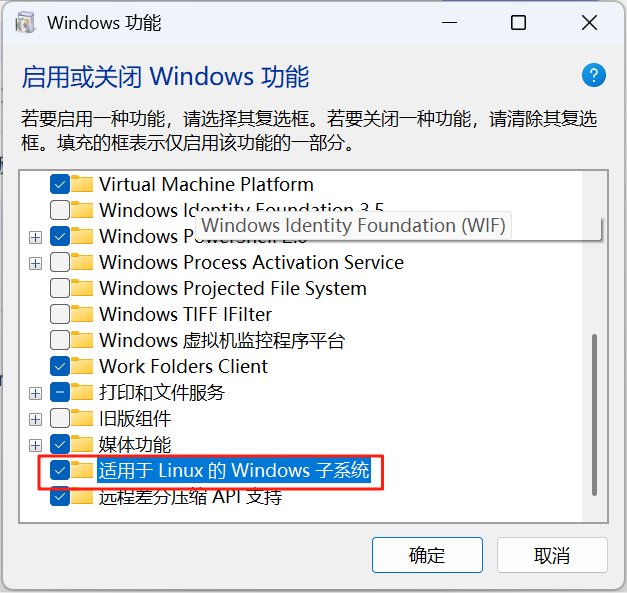Click the Windows 功能 title bar icon
The height and width of the screenshot is (593, 627).
26,22
